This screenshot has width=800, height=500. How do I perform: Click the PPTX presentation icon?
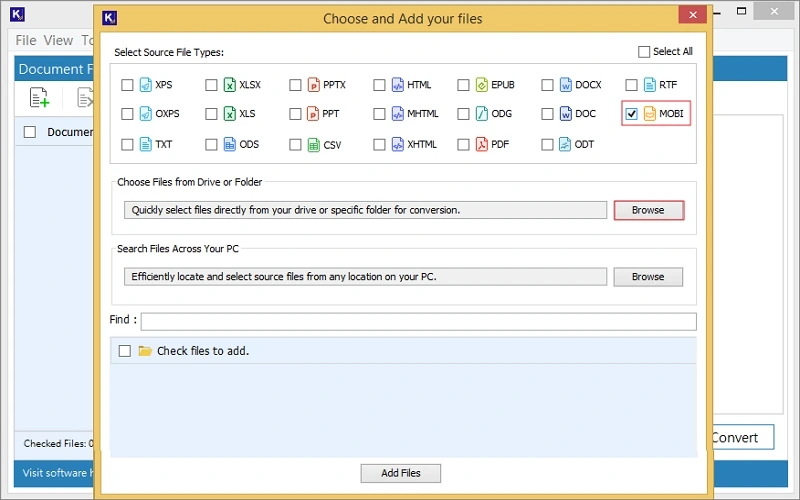tap(313, 85)
